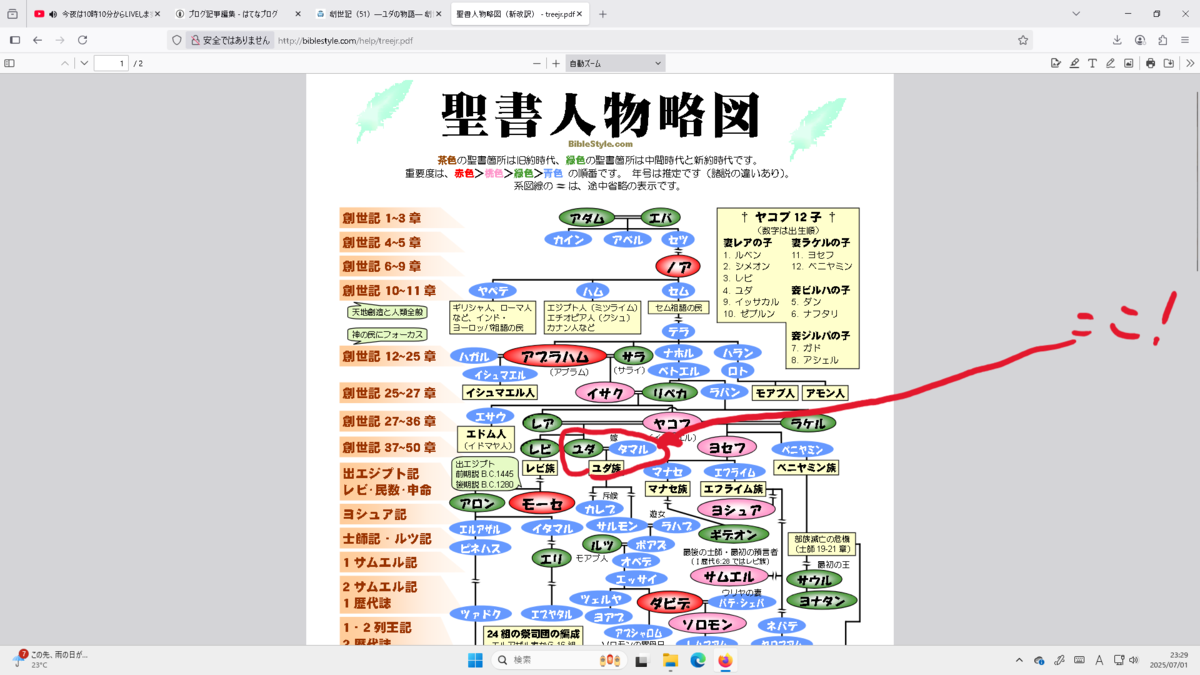Viewport: 1200px width, 675px height.
Task: Reload the current page
Action: [83, 40]
